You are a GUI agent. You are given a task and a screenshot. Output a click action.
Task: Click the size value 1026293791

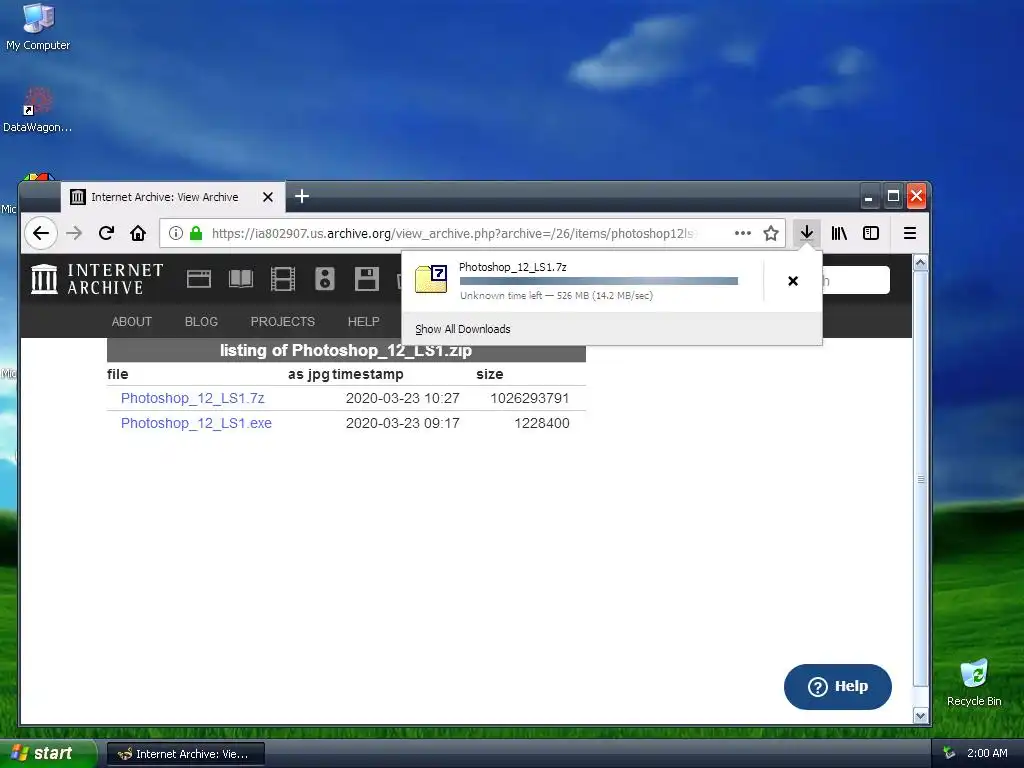click(x=530, y=398)
